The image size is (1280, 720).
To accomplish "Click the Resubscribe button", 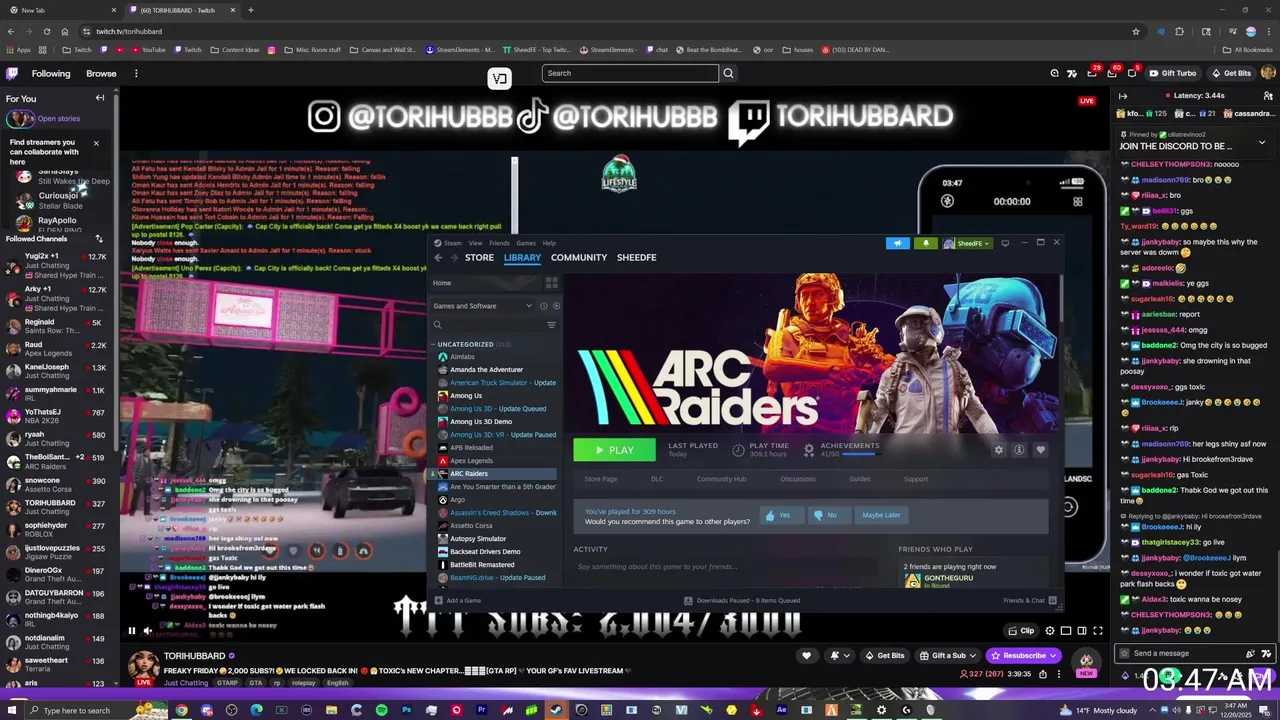I will click(x=1023, y=656).
